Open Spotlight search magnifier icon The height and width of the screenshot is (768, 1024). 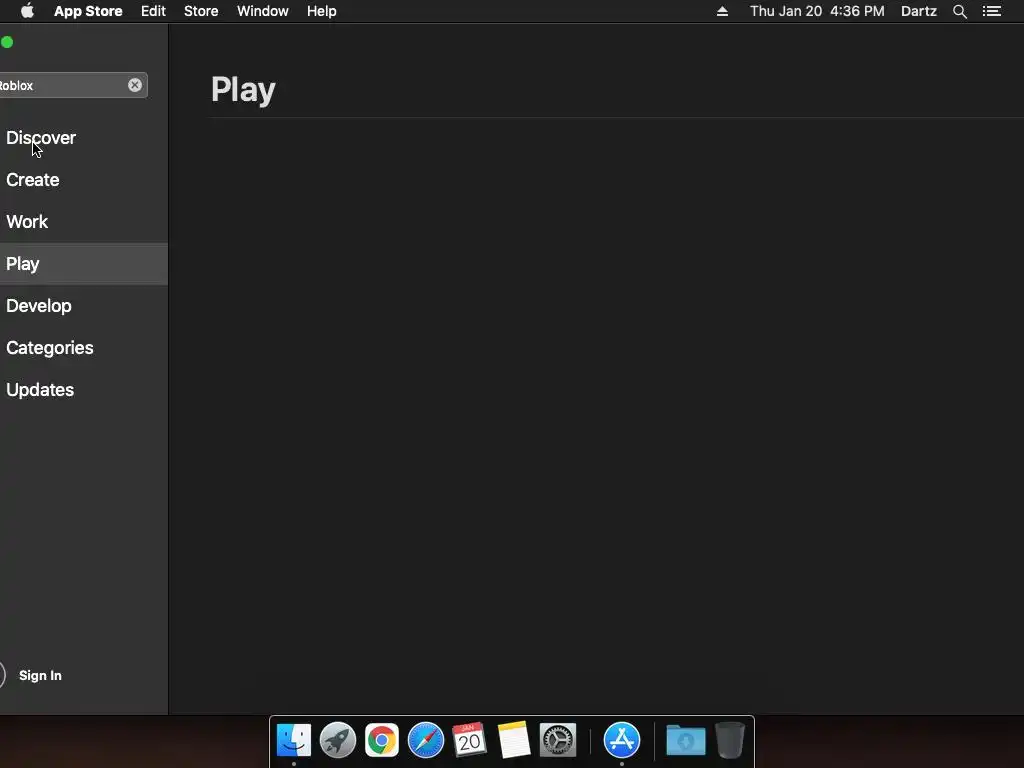pyautogui.click(x=960, y=11)
